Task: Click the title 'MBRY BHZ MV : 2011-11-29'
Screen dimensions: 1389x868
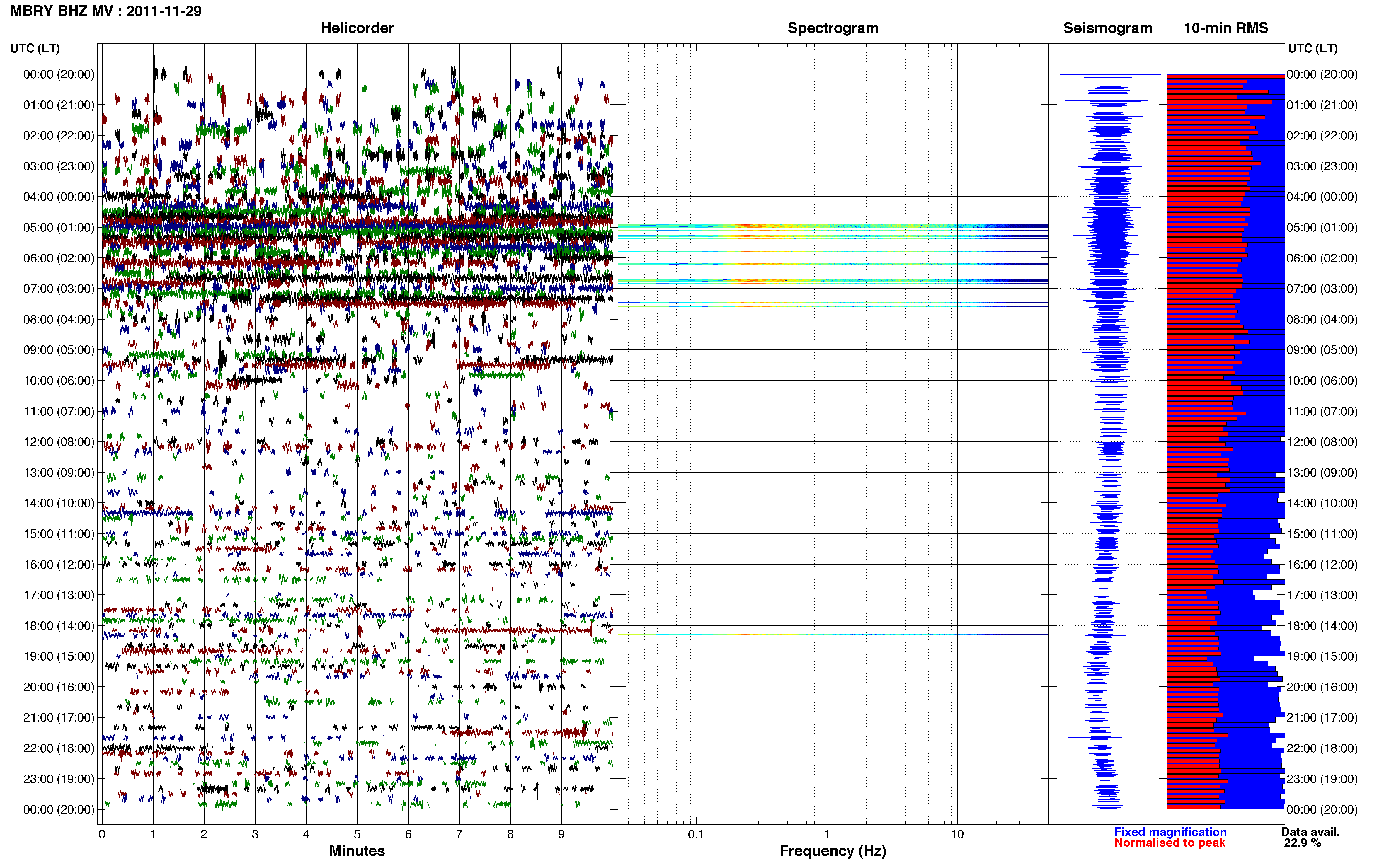Action: coord(106,11)
